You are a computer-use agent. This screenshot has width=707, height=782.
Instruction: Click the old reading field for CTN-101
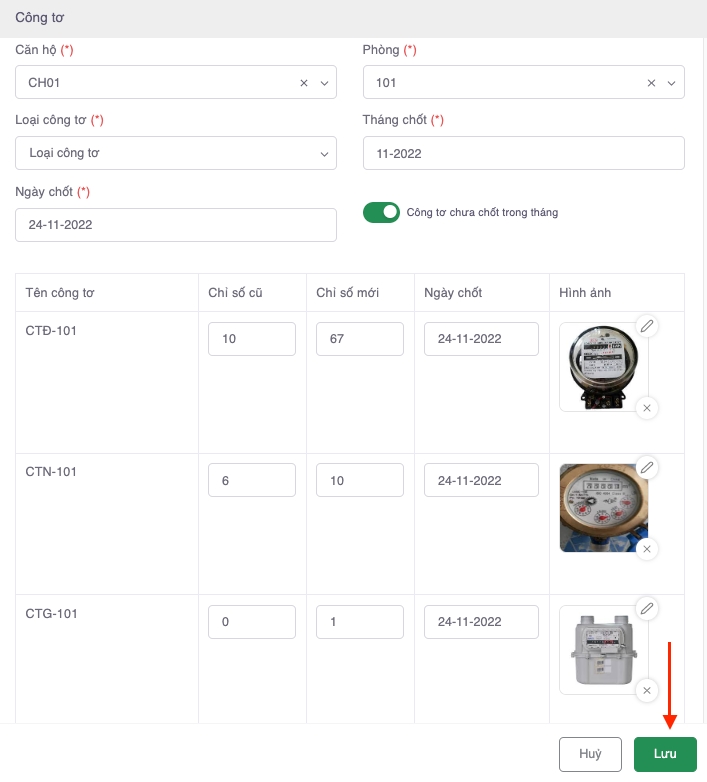click(x=252, y=481)
